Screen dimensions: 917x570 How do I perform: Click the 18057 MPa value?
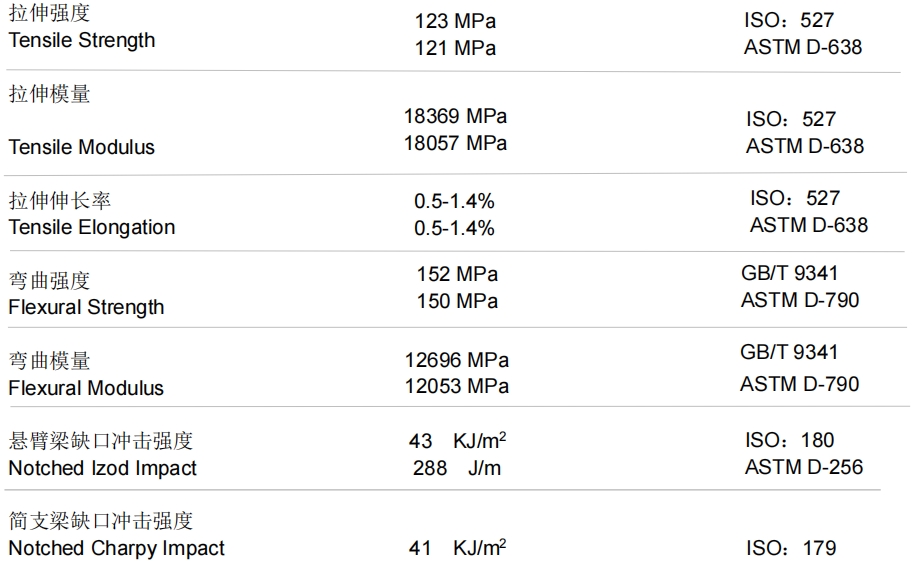455,143
